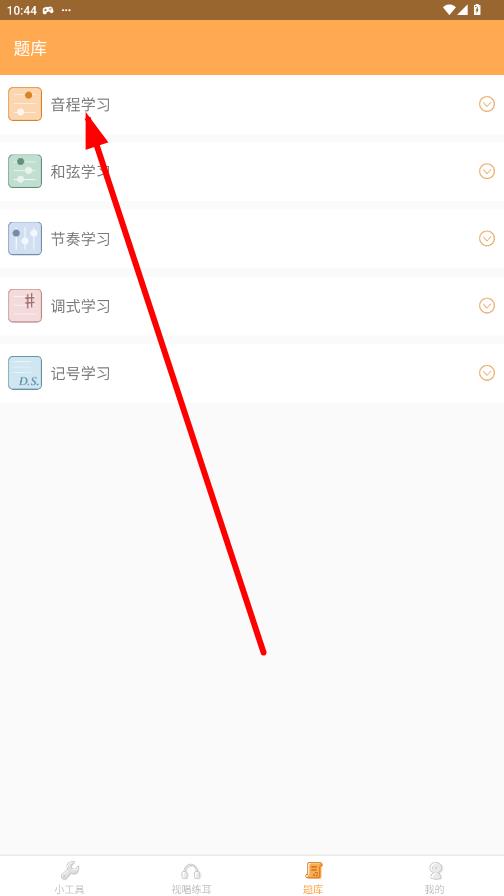Tap the green 和弦学习 chord icon
The width and height of the screenshot is (504, 896).
point(25,171)
